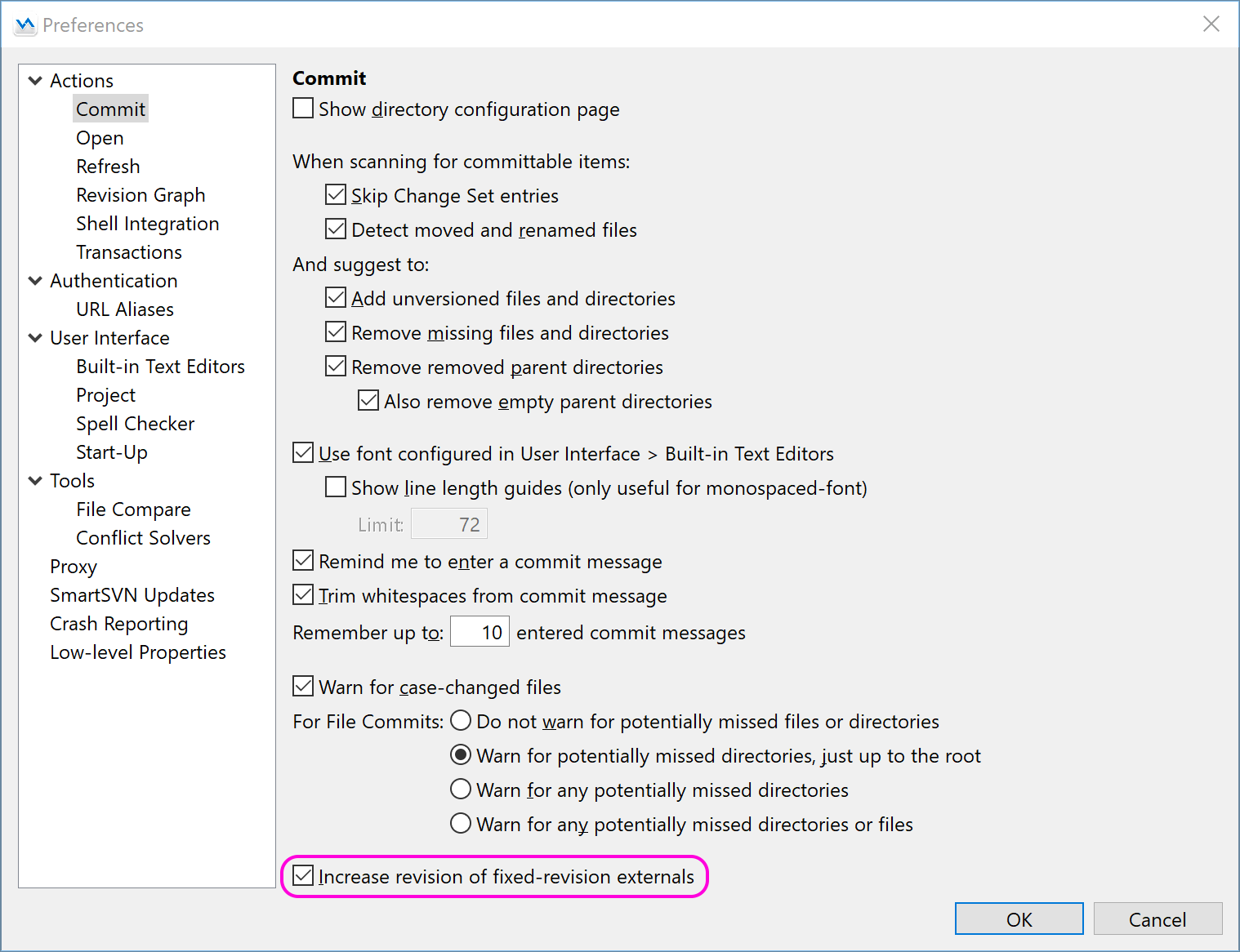Select Low-level Properties page
1240x952 pixels.
tap(137, 652)
